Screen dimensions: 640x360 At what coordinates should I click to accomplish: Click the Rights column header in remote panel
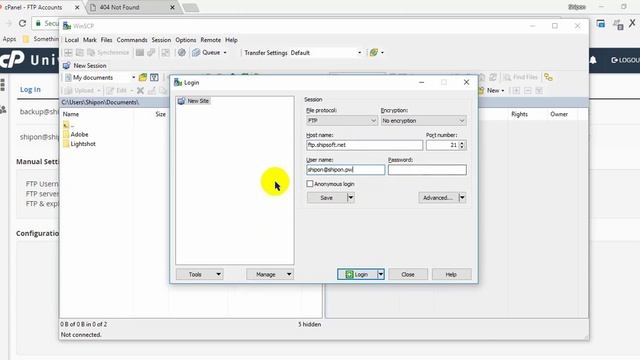519,114
